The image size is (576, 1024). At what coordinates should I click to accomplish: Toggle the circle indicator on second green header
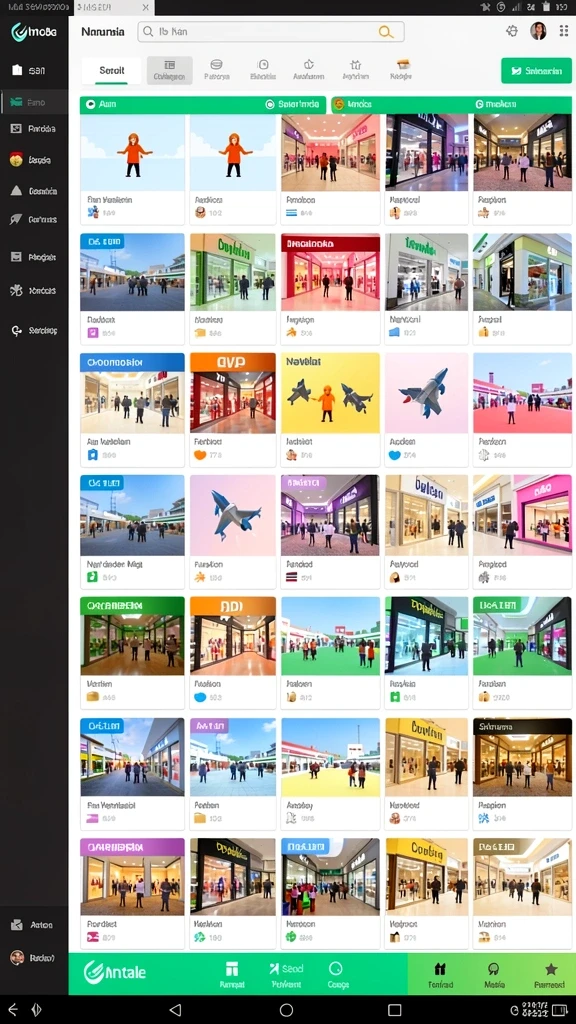click(270, 104)
